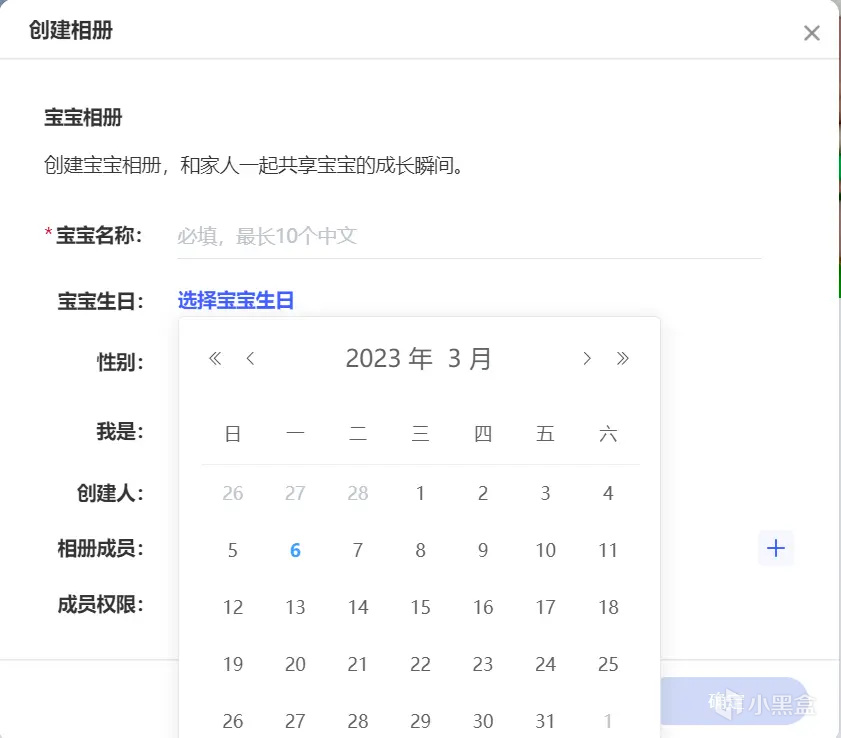The image size is (841, 738).
Task: Select month label 3 月 in calendar header
Action: click(x=470, y=358)
